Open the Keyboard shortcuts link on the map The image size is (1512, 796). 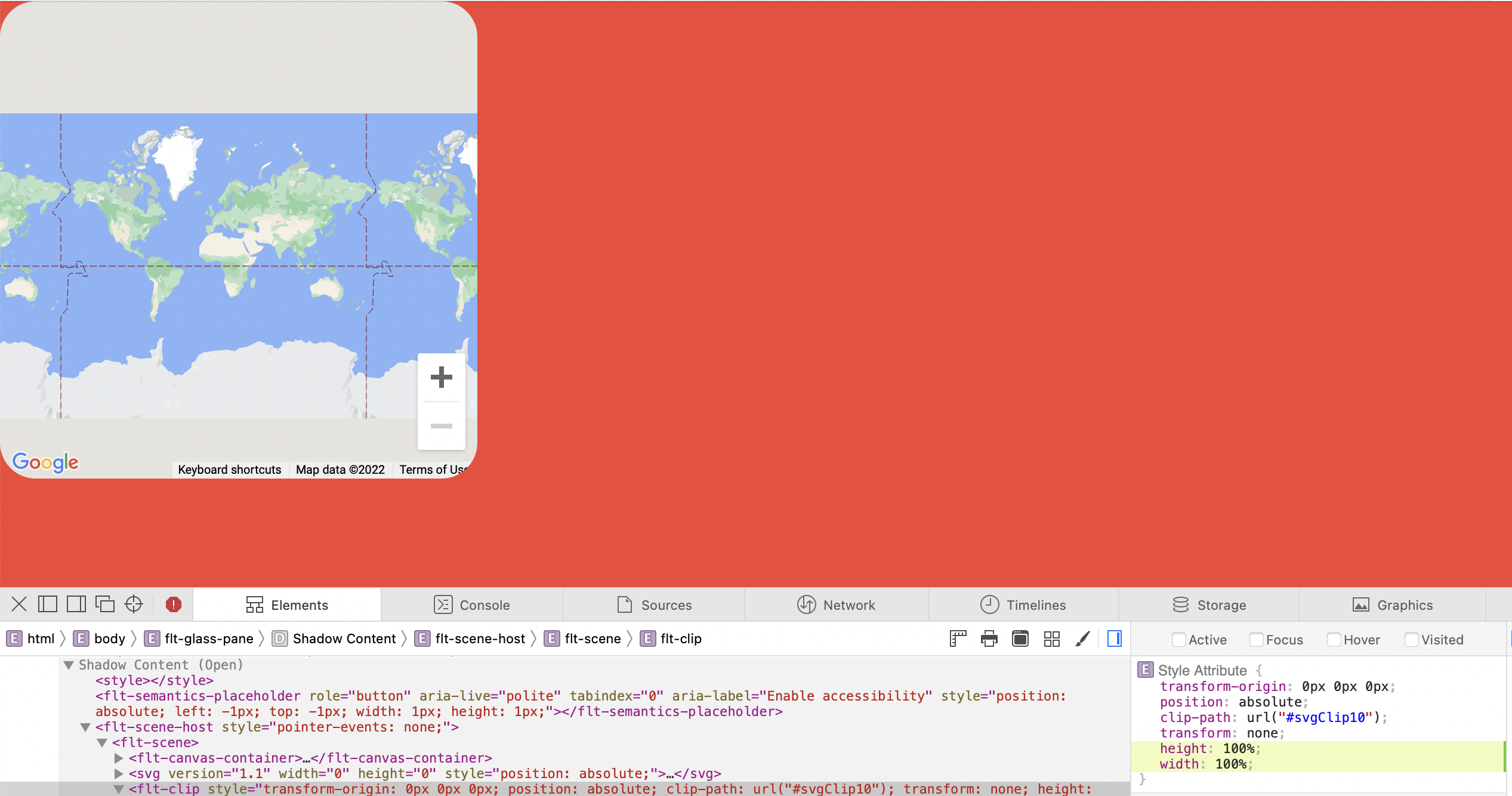229,470
